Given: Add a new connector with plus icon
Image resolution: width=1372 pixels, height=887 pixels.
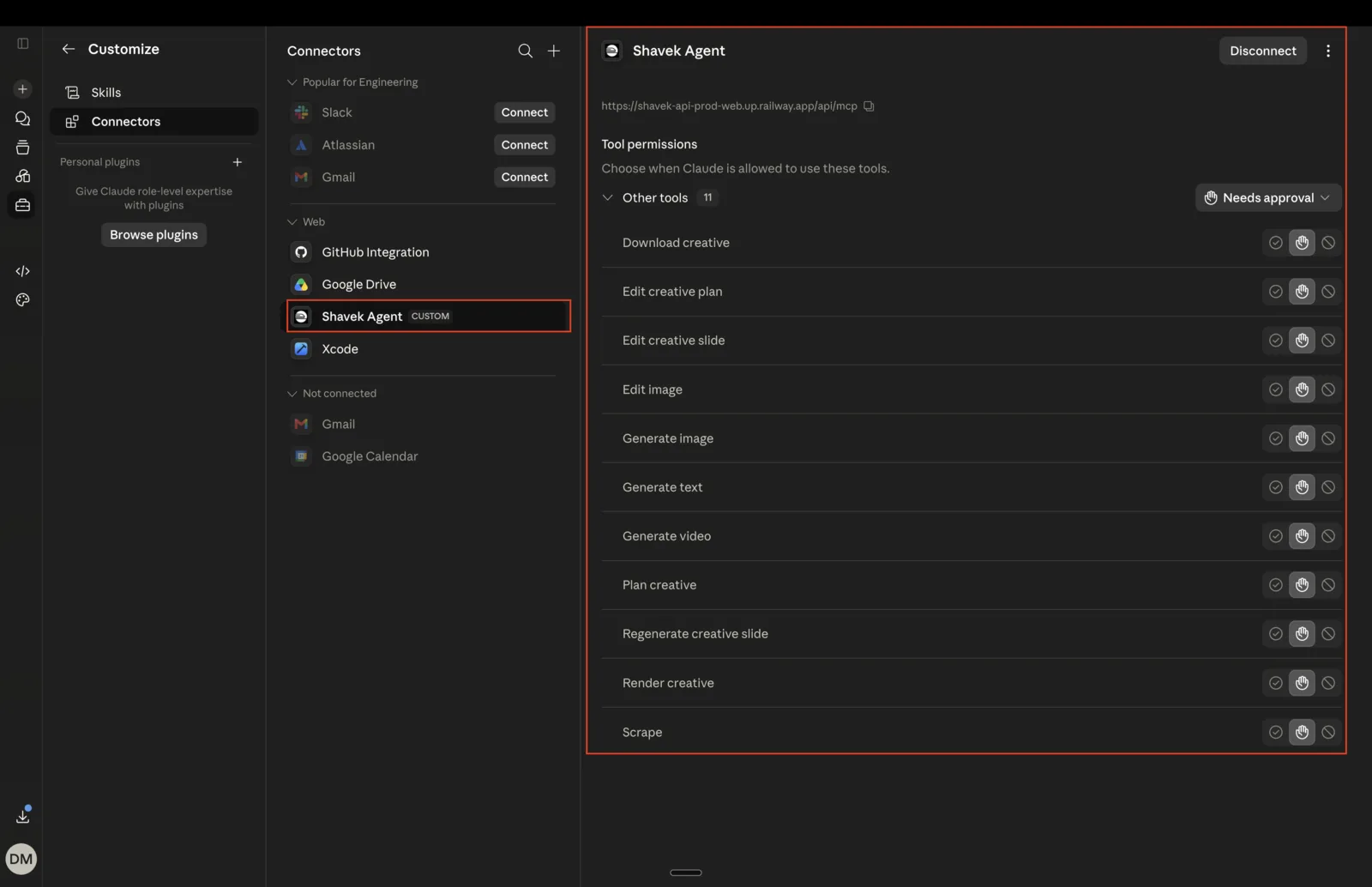Looking at the screenshot, I should pos(554,51).
